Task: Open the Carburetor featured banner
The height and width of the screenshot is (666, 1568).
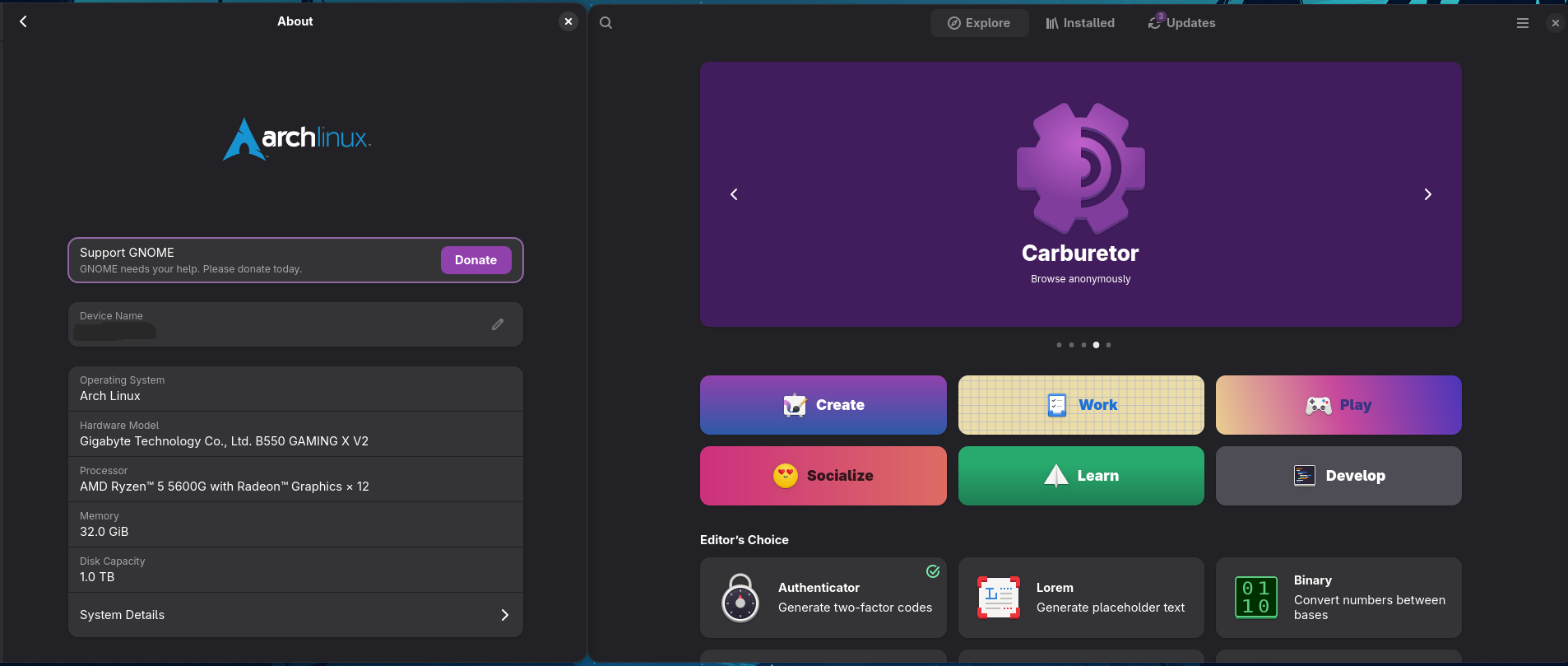Action: [1081, 194]
